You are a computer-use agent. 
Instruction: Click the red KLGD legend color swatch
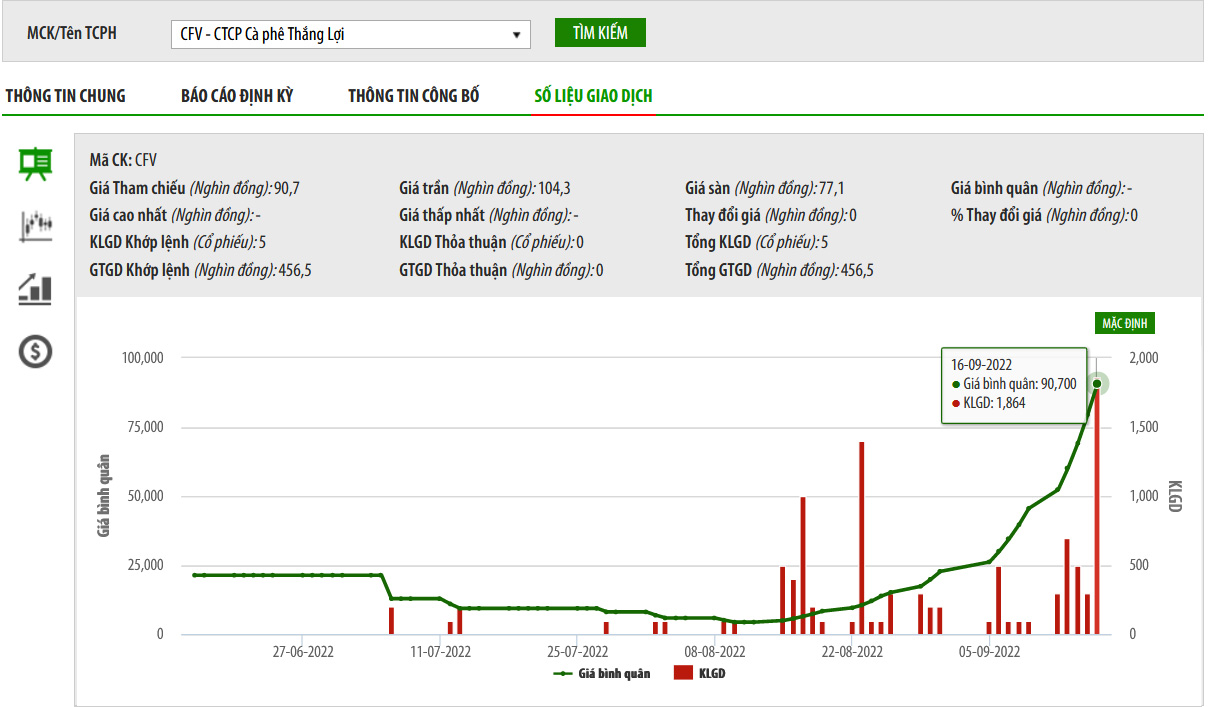[684, 673]
